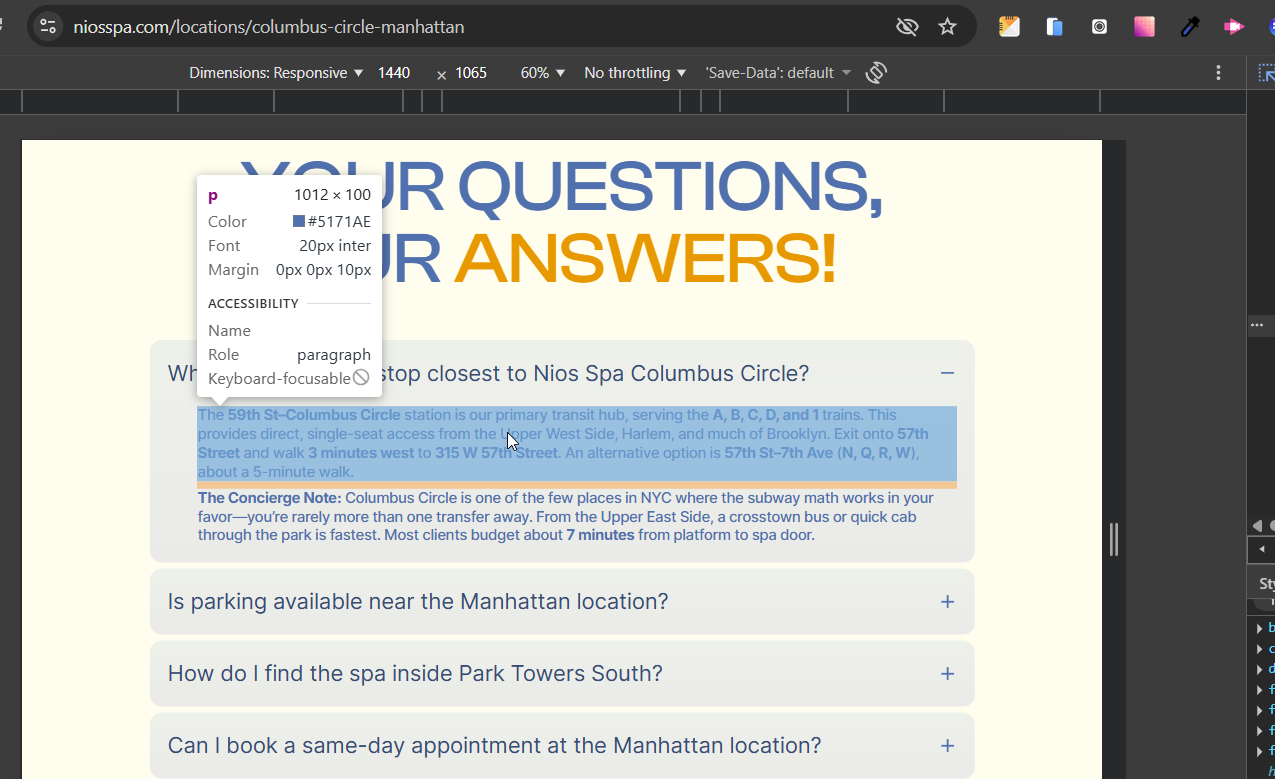Click the crossed-out eye icon in address bar
1275x779 pixels.
[907, 27]
